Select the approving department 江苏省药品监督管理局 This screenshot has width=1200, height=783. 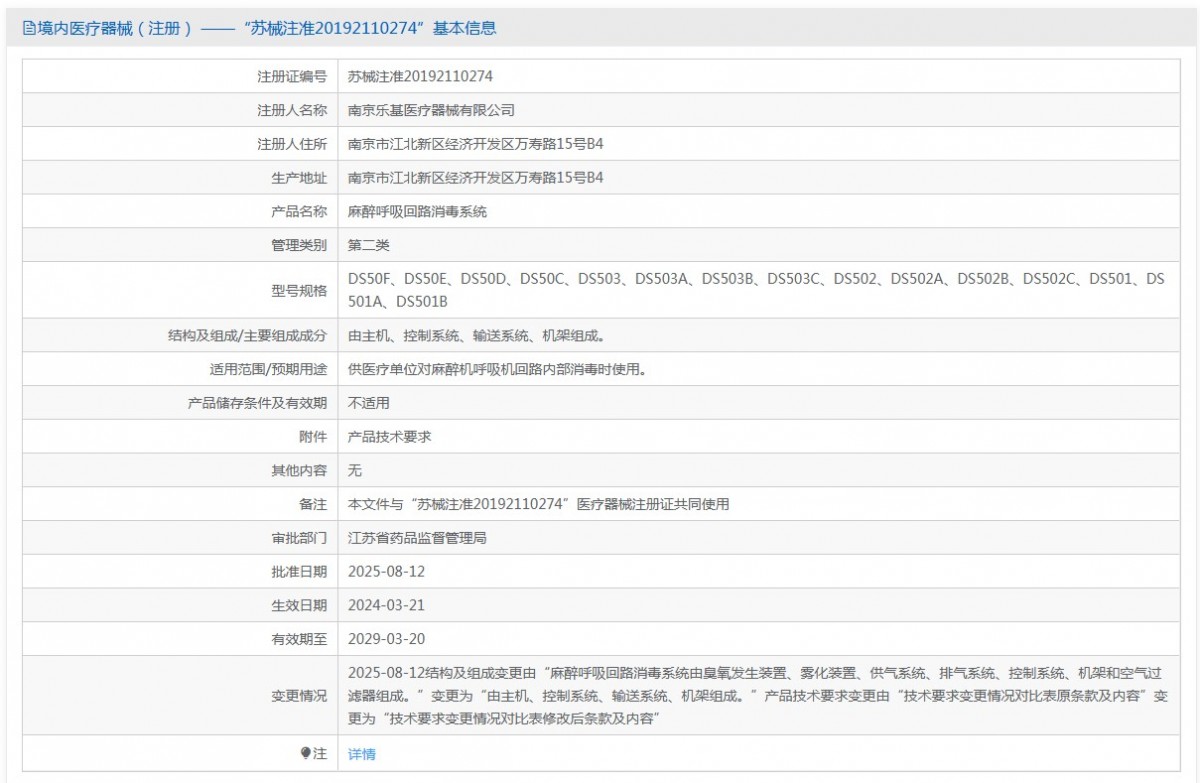(x=417, y=538)
